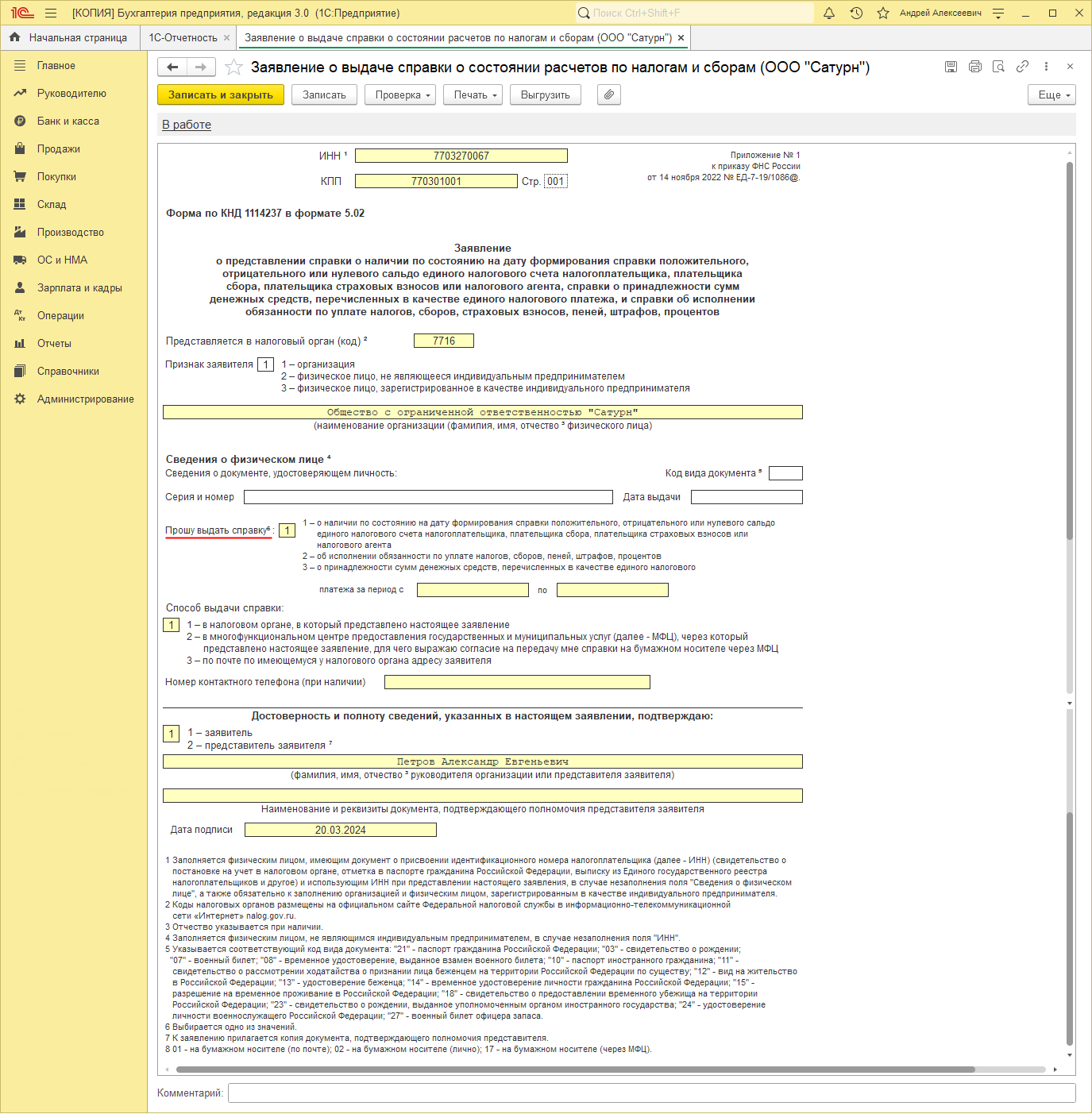
Task: Open the hamburger functions menu
Action: [x=51, y=13]
